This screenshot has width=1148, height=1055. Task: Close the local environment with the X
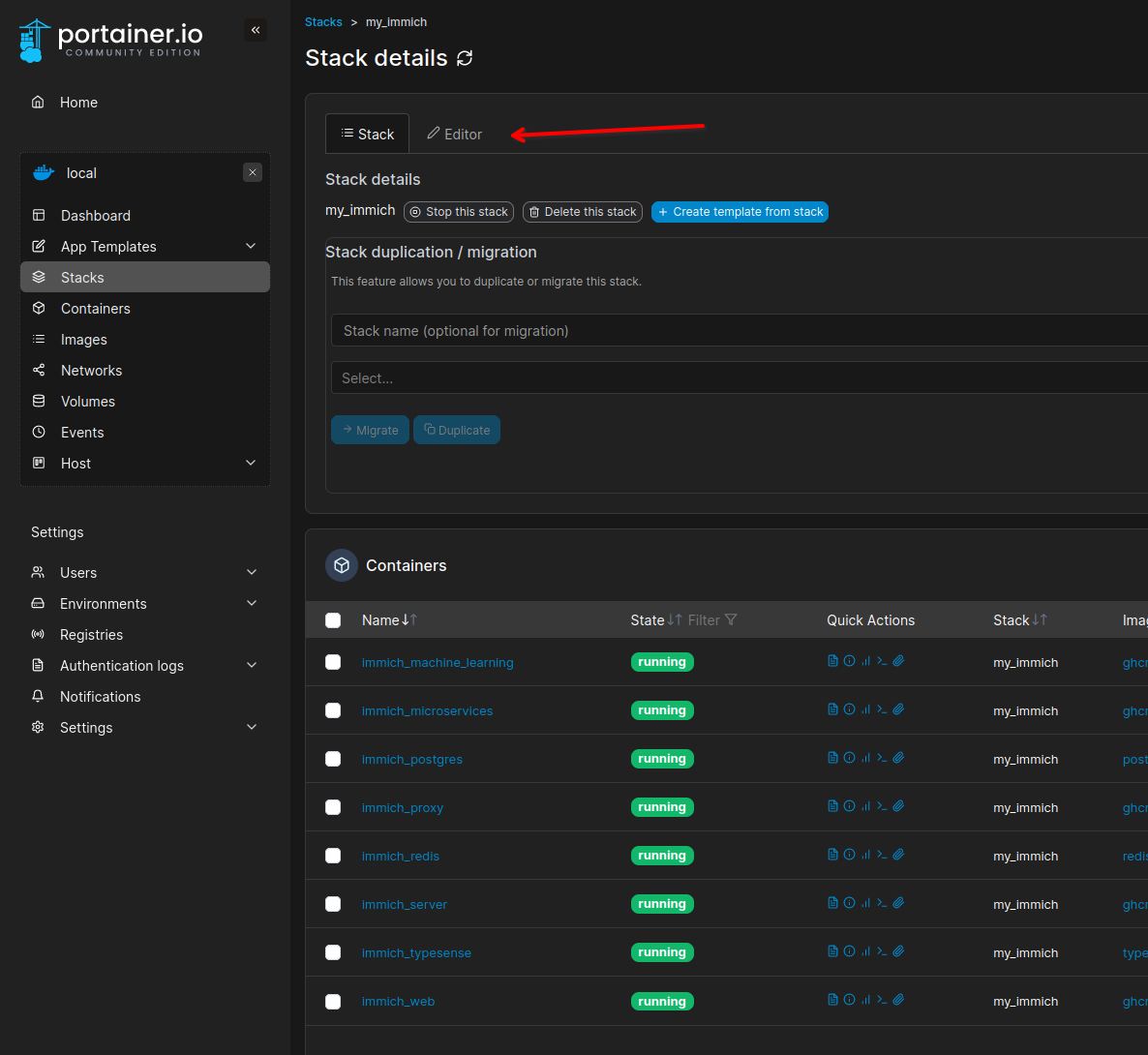point(253,172)
